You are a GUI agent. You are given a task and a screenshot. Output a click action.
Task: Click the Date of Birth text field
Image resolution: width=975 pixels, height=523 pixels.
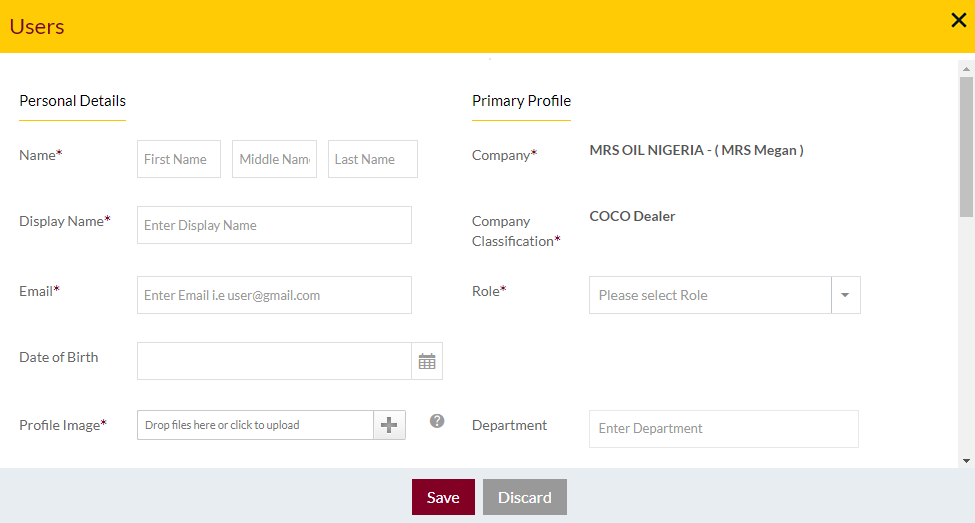(274, 361)
